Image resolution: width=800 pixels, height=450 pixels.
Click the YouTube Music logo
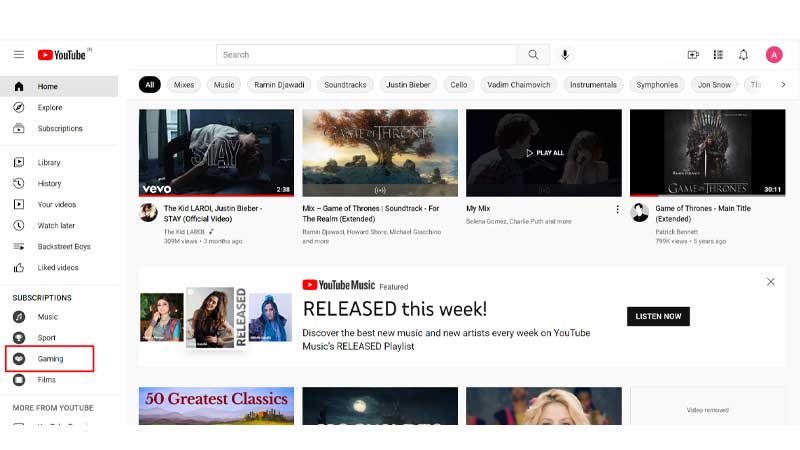click(x=339, y=285)
